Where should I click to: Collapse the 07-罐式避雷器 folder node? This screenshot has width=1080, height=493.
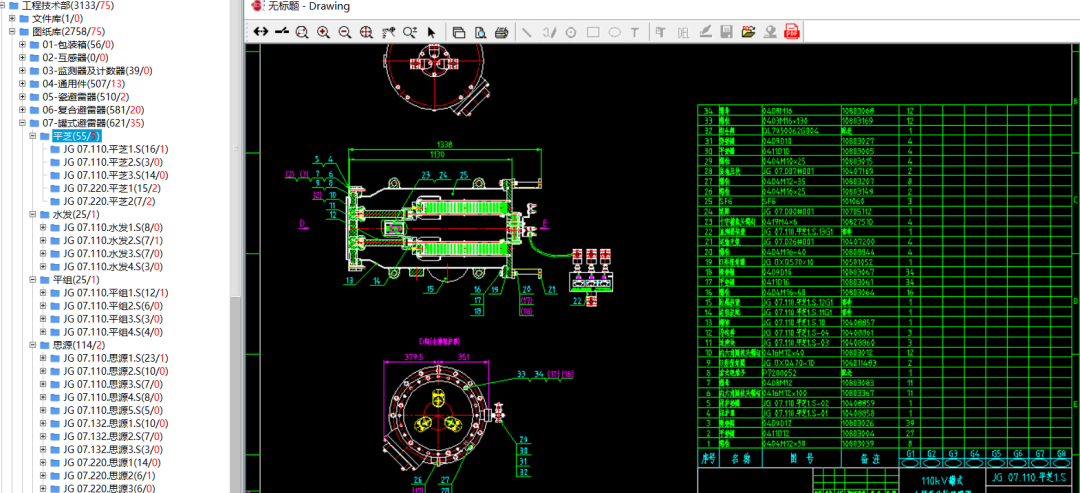[x=23, y=123]
